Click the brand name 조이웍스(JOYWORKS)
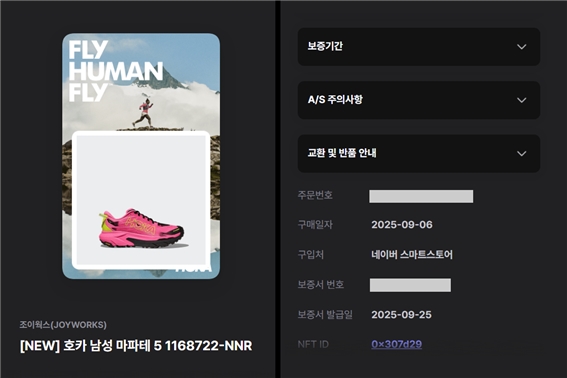567x378 pixels. (63, 325)
